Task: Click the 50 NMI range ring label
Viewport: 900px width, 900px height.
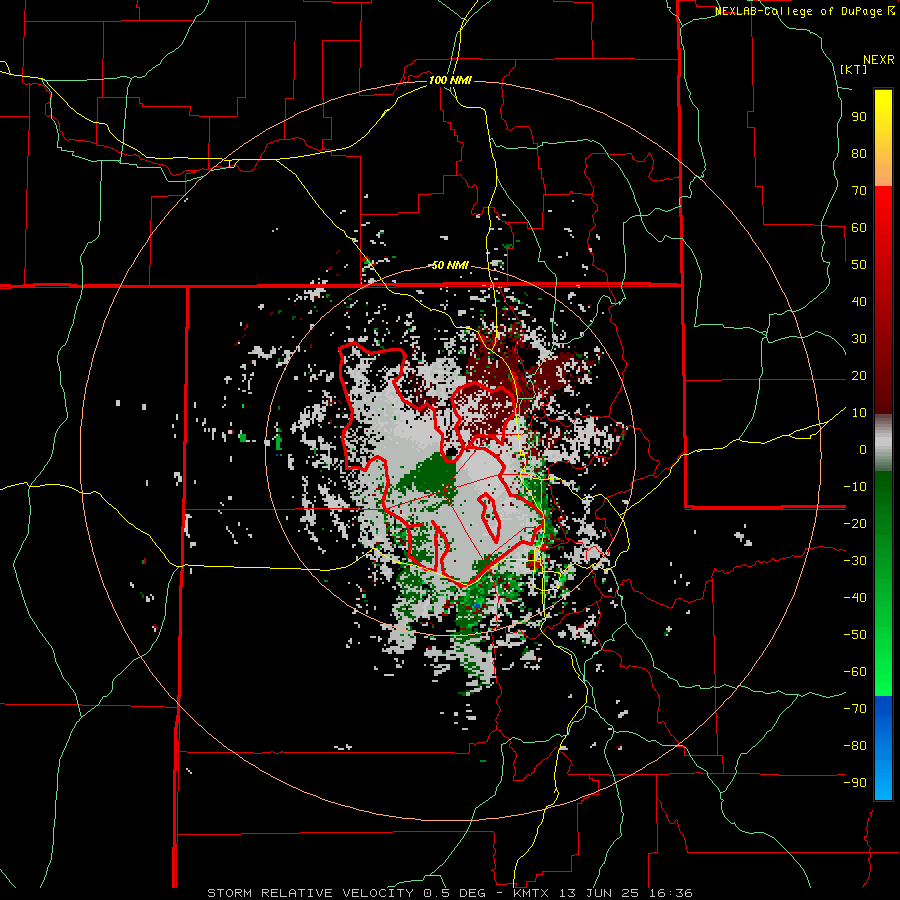Action: click(x=450, y=265)
